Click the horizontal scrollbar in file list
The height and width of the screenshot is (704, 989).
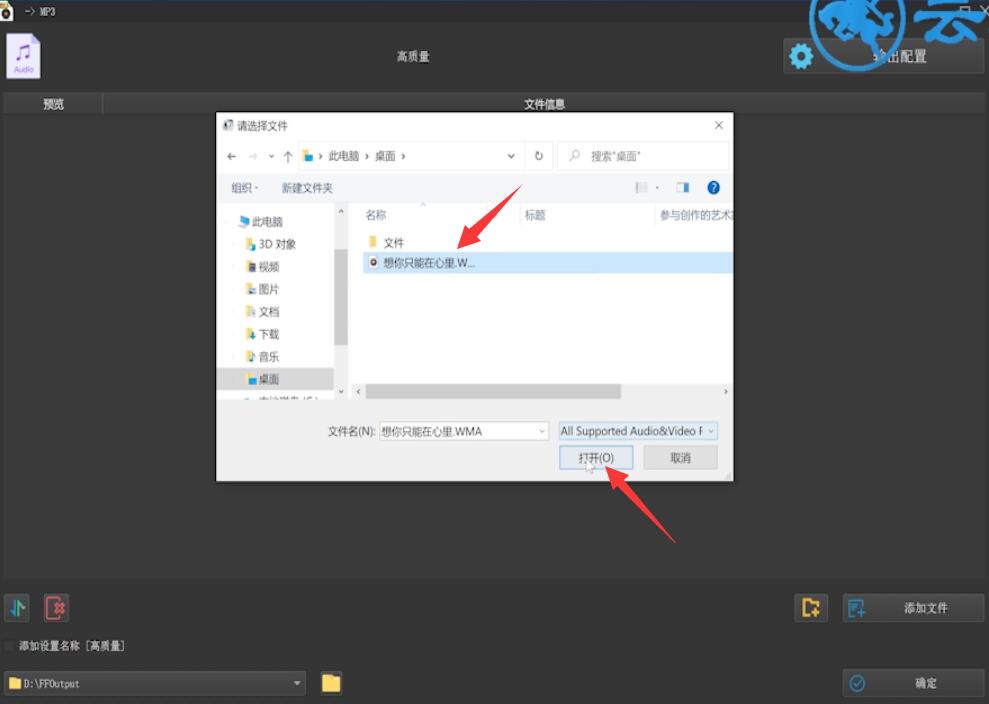493,392
